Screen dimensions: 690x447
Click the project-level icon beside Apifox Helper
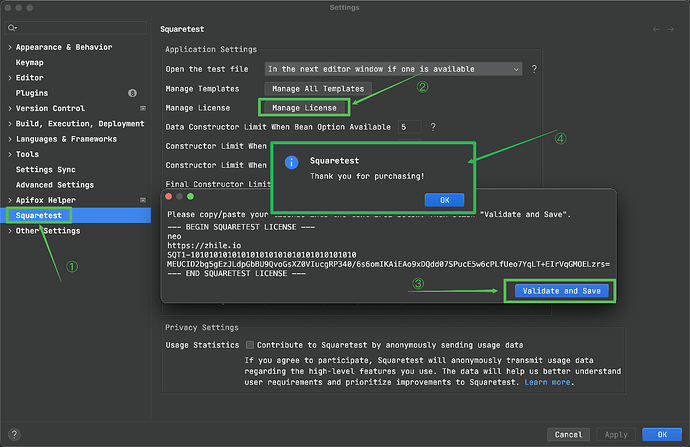coord(143,200)
